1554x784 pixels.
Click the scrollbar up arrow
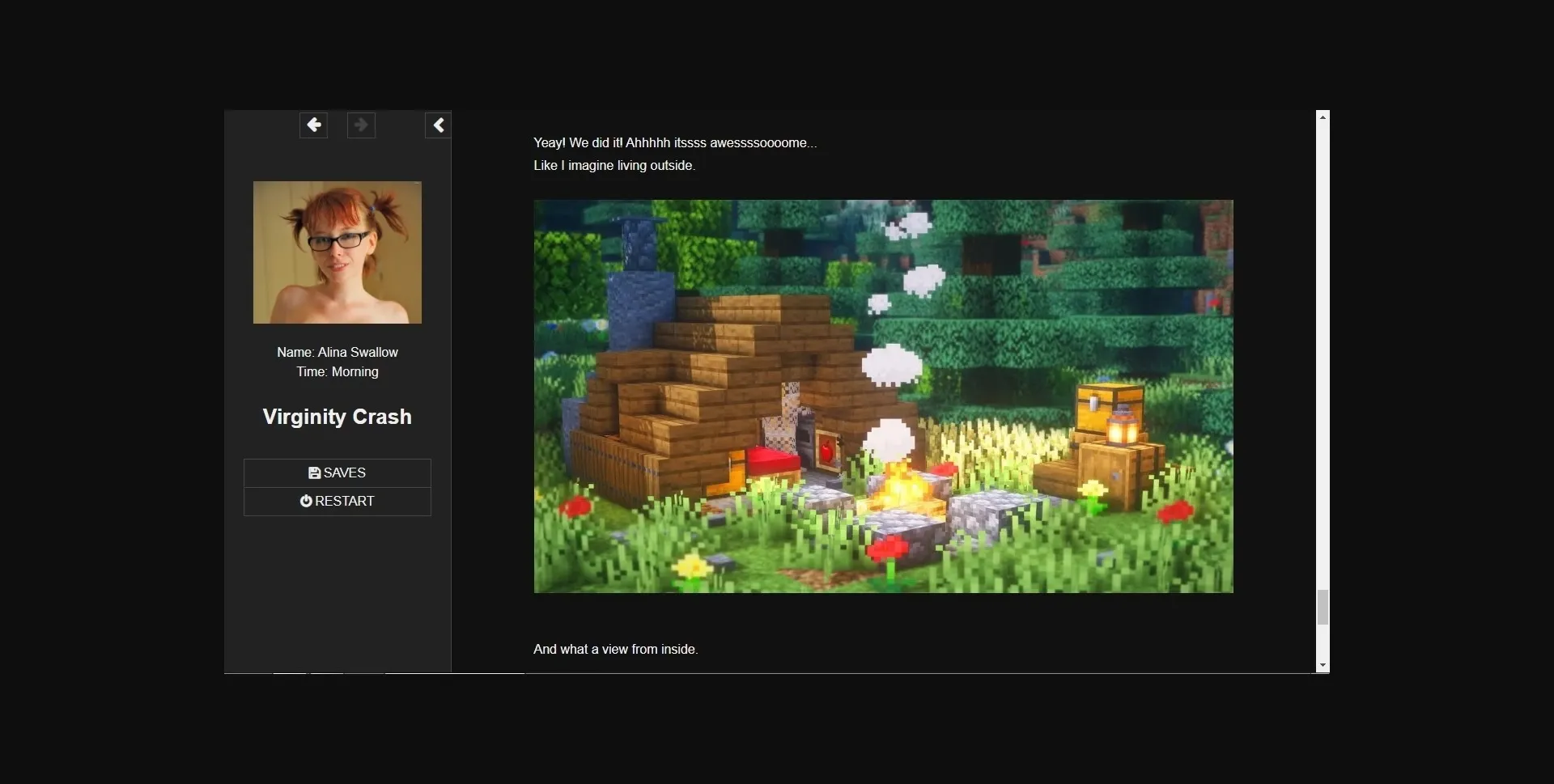(x=1323, y=117)
